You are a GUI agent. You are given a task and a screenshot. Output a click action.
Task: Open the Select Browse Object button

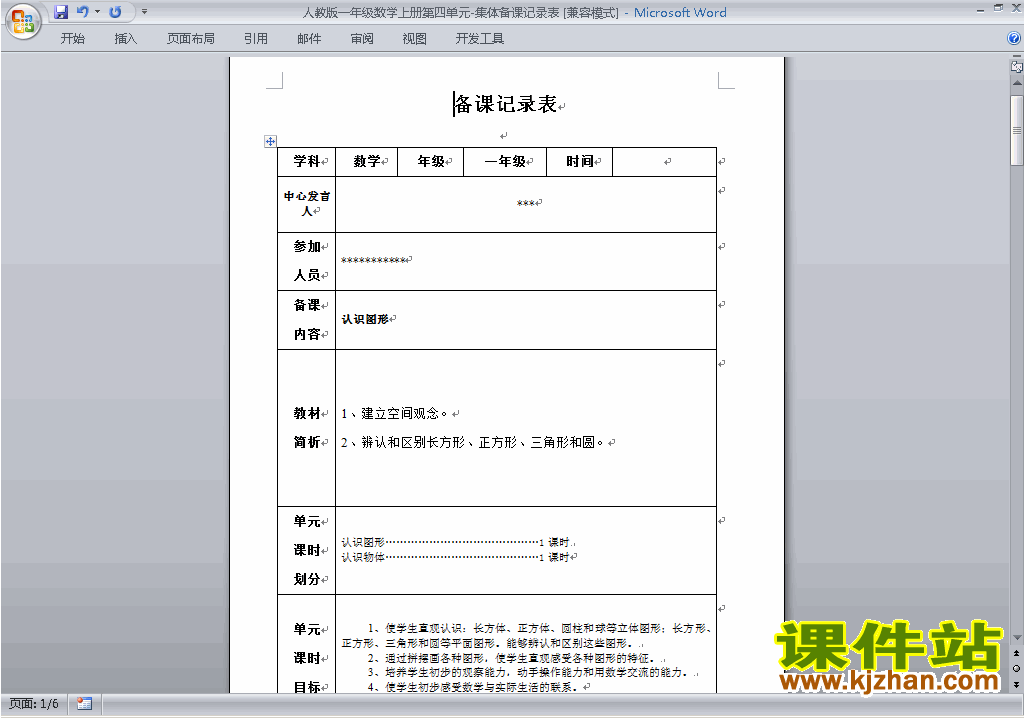(x=1016, y=668)
